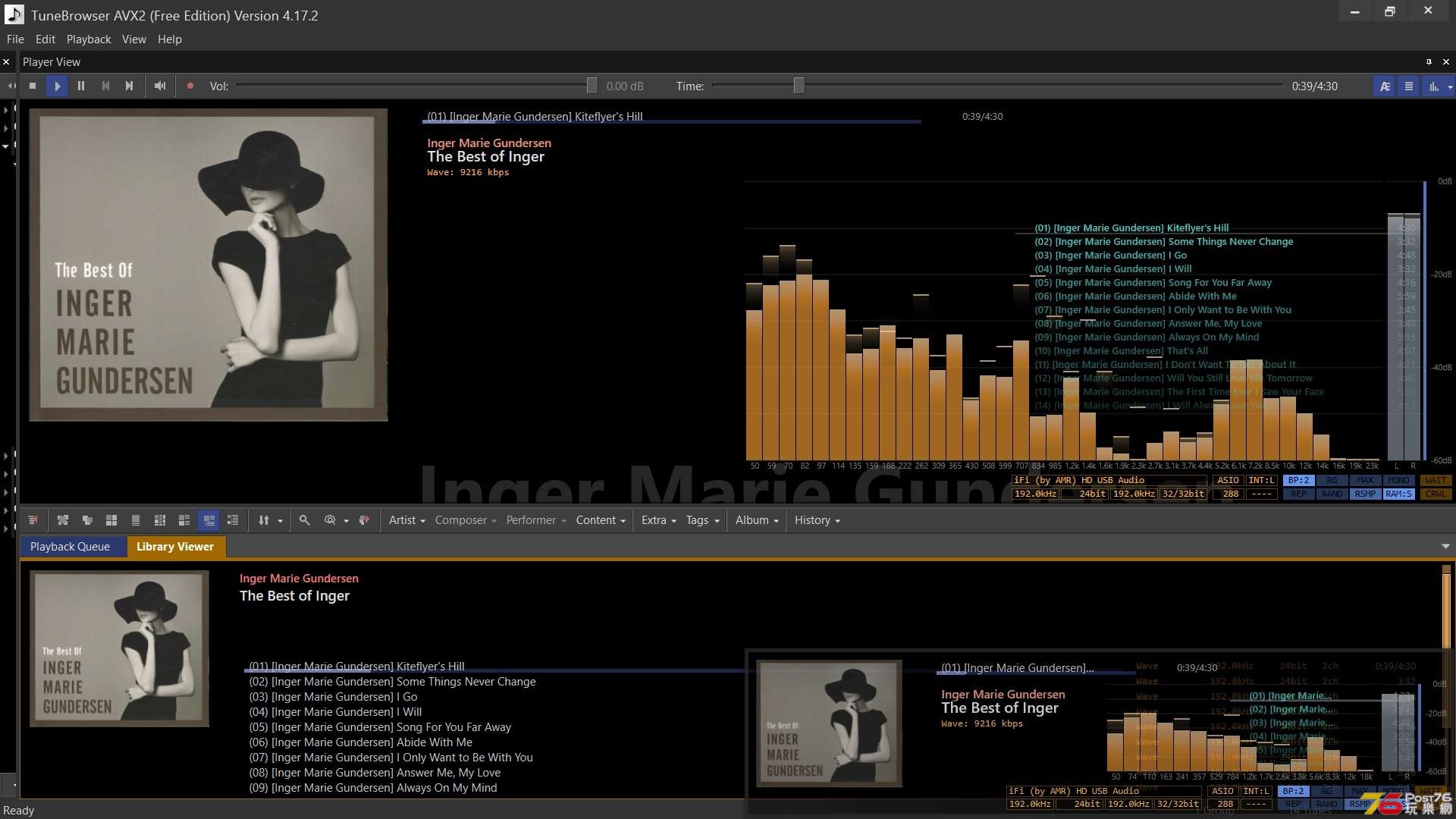Switch to the Library Viewer tab
1456x819 pixels.
[x=175, y=546]
